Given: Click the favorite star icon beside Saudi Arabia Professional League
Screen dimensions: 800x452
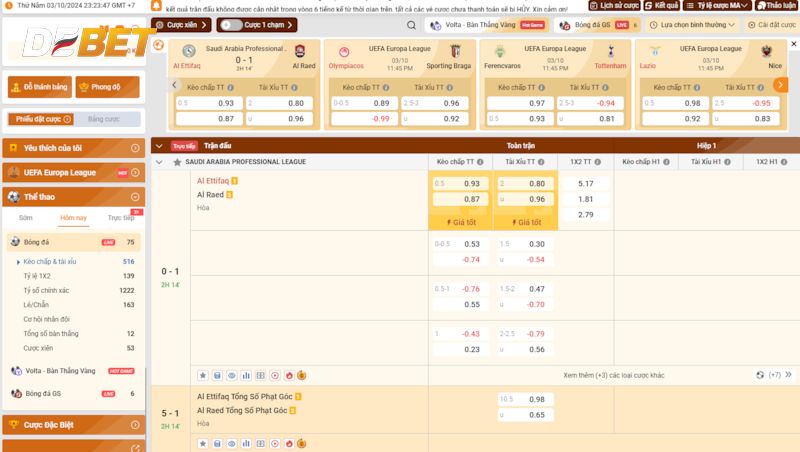Looking at the screenshot, I should click(x=177, y=161).
